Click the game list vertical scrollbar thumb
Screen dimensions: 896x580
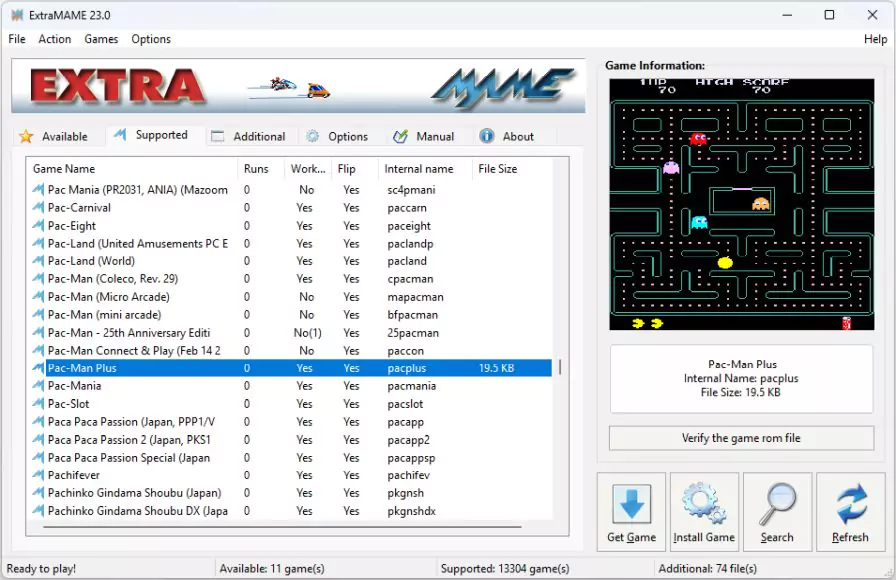click(560, 367)
